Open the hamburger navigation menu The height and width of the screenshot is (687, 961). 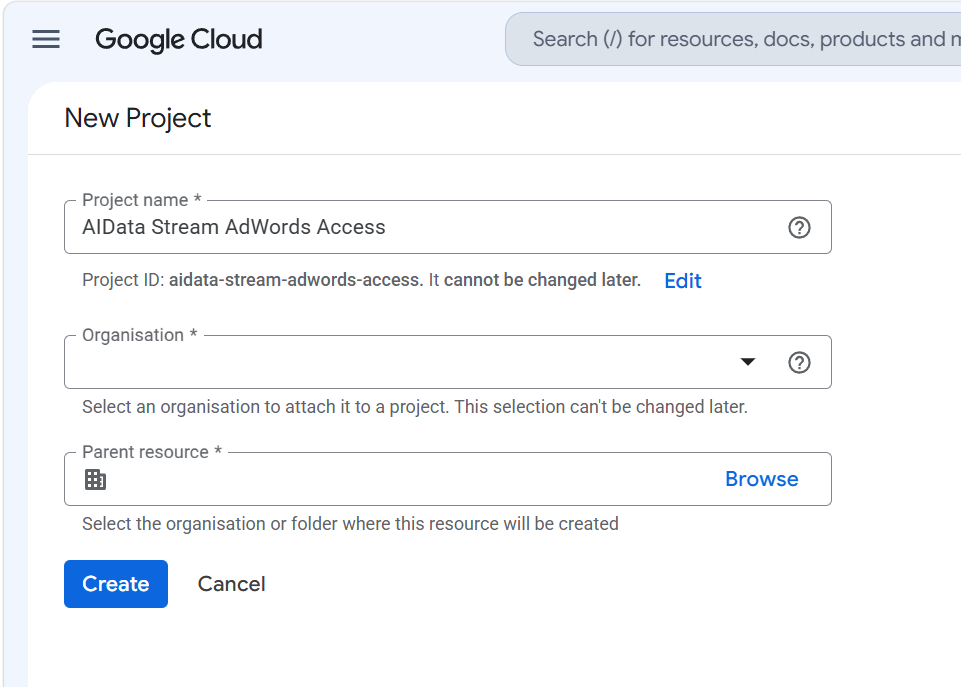pyautogui.click(x=46, y=39)
